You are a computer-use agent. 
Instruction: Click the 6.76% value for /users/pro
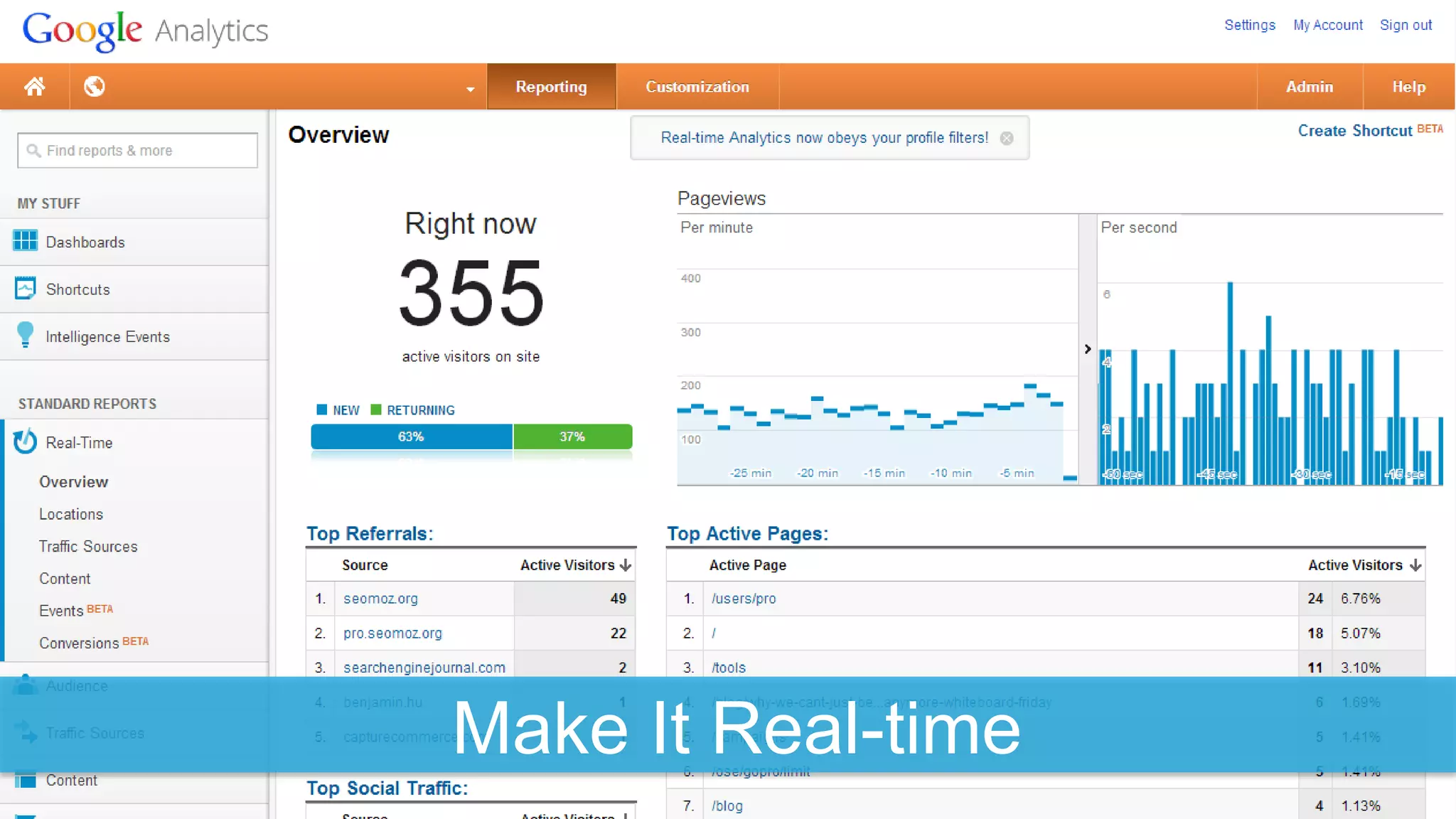click(x=1361, y=599)
